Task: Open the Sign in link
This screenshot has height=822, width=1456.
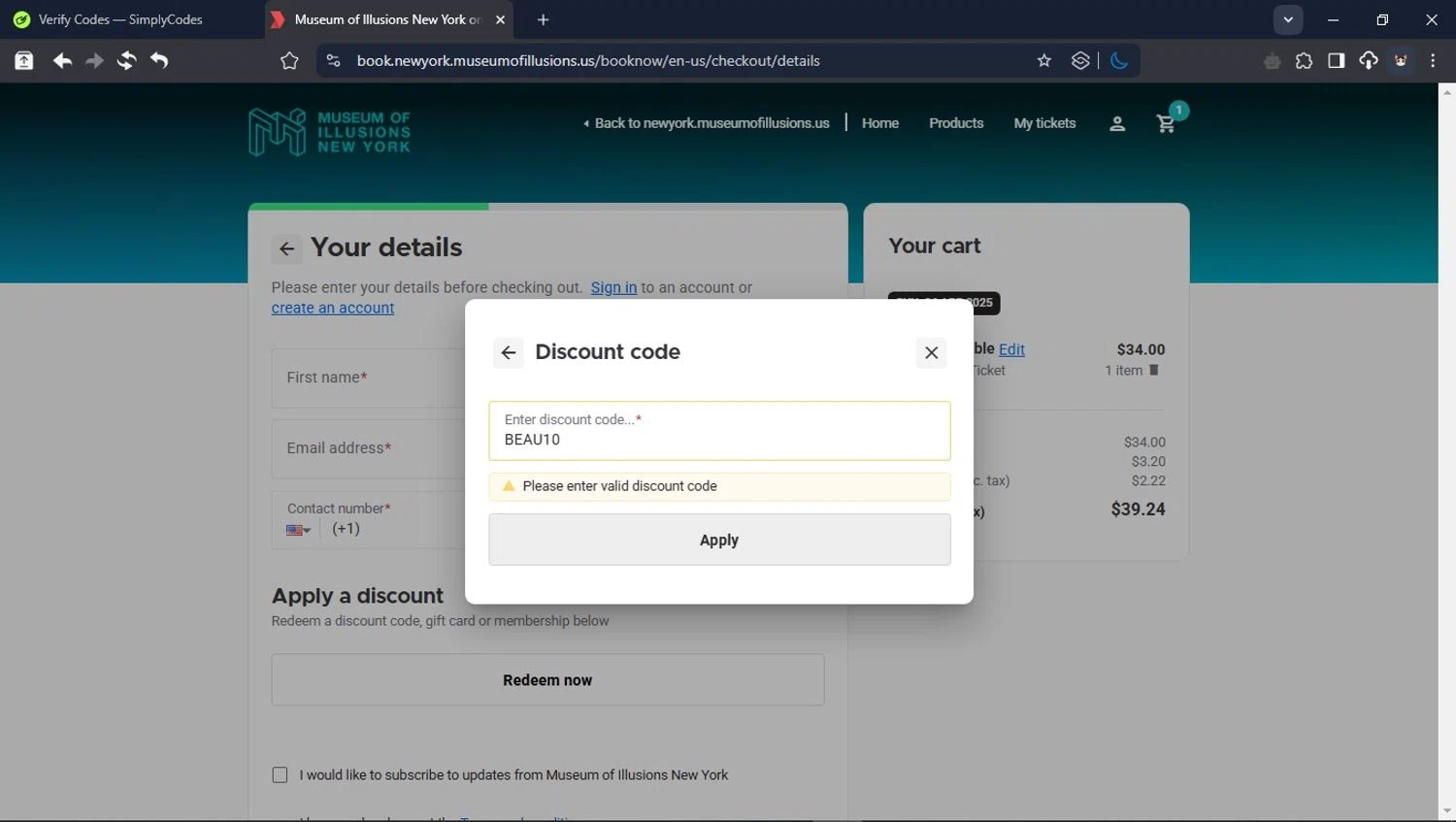Action: (613, 287)
